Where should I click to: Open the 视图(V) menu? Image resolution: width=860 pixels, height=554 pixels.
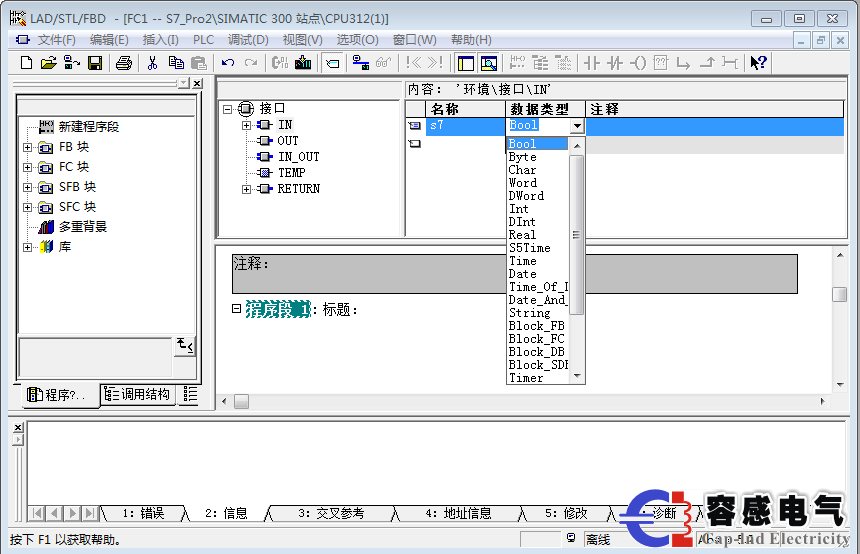pos(302,40)
